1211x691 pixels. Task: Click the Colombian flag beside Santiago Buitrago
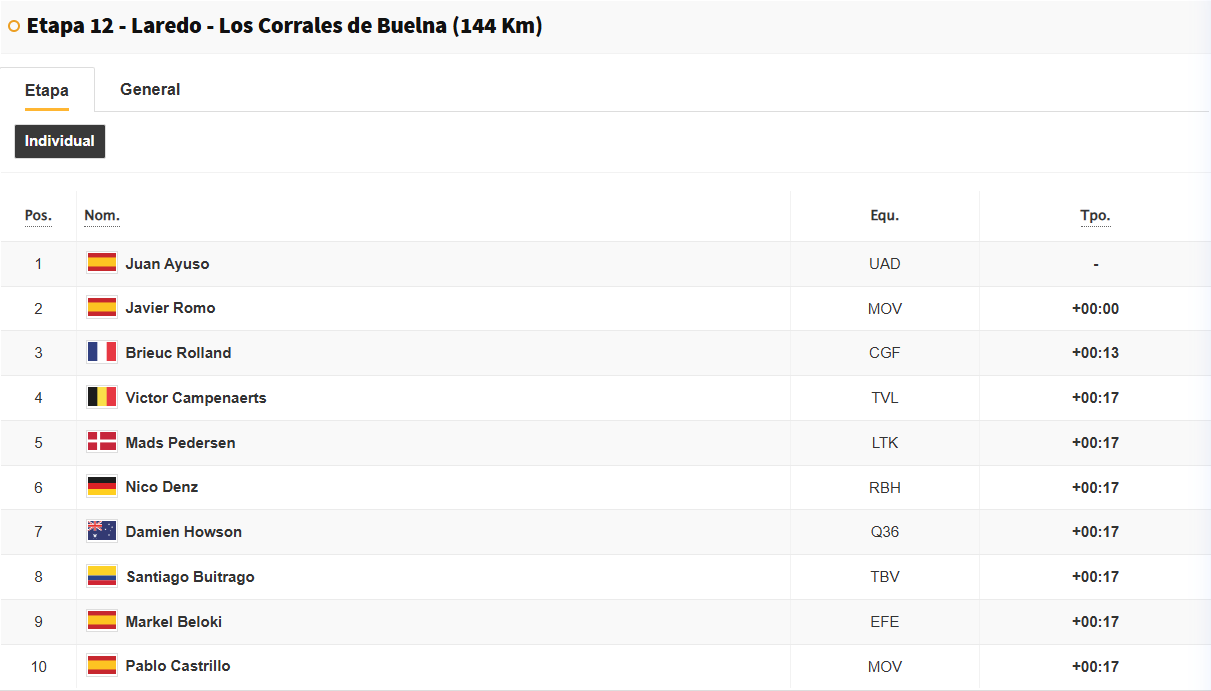coord(102,576)
